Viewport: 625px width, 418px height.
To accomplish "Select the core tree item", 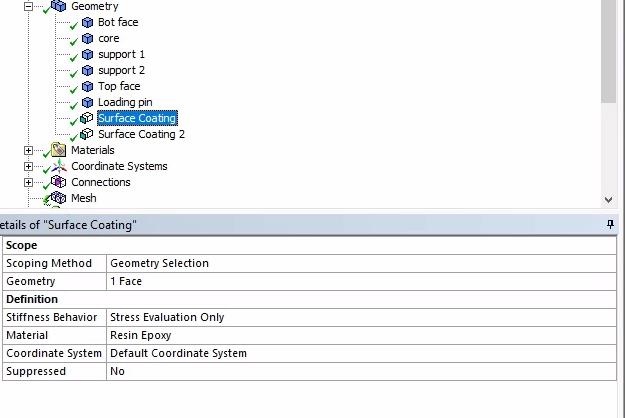I will click(108, 38).
